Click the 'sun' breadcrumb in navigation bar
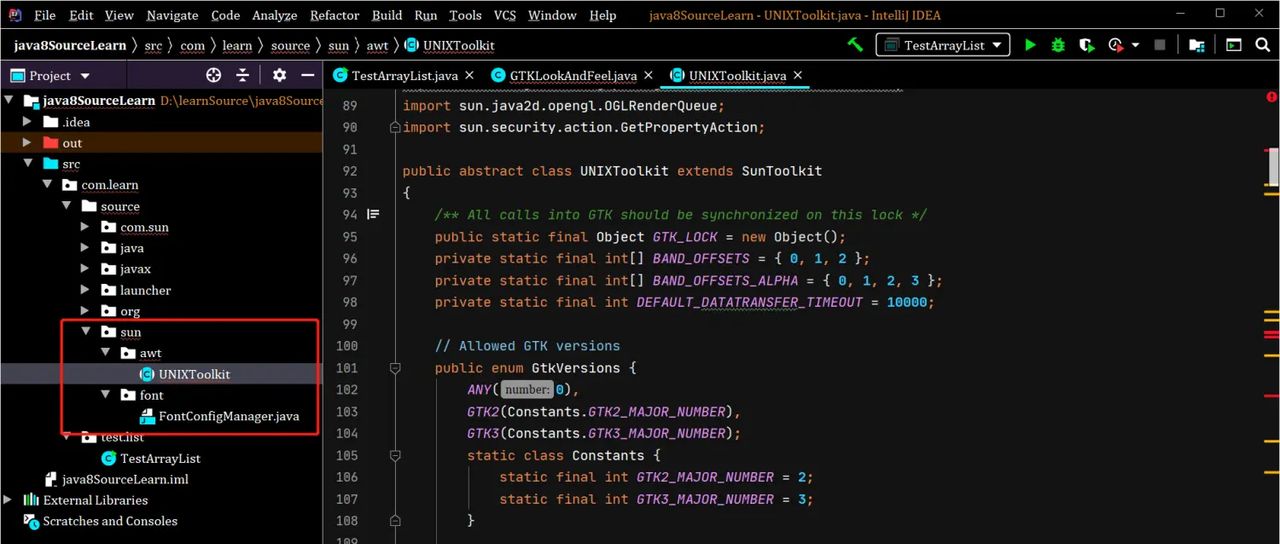The image size is (1280, 544). 339,45
